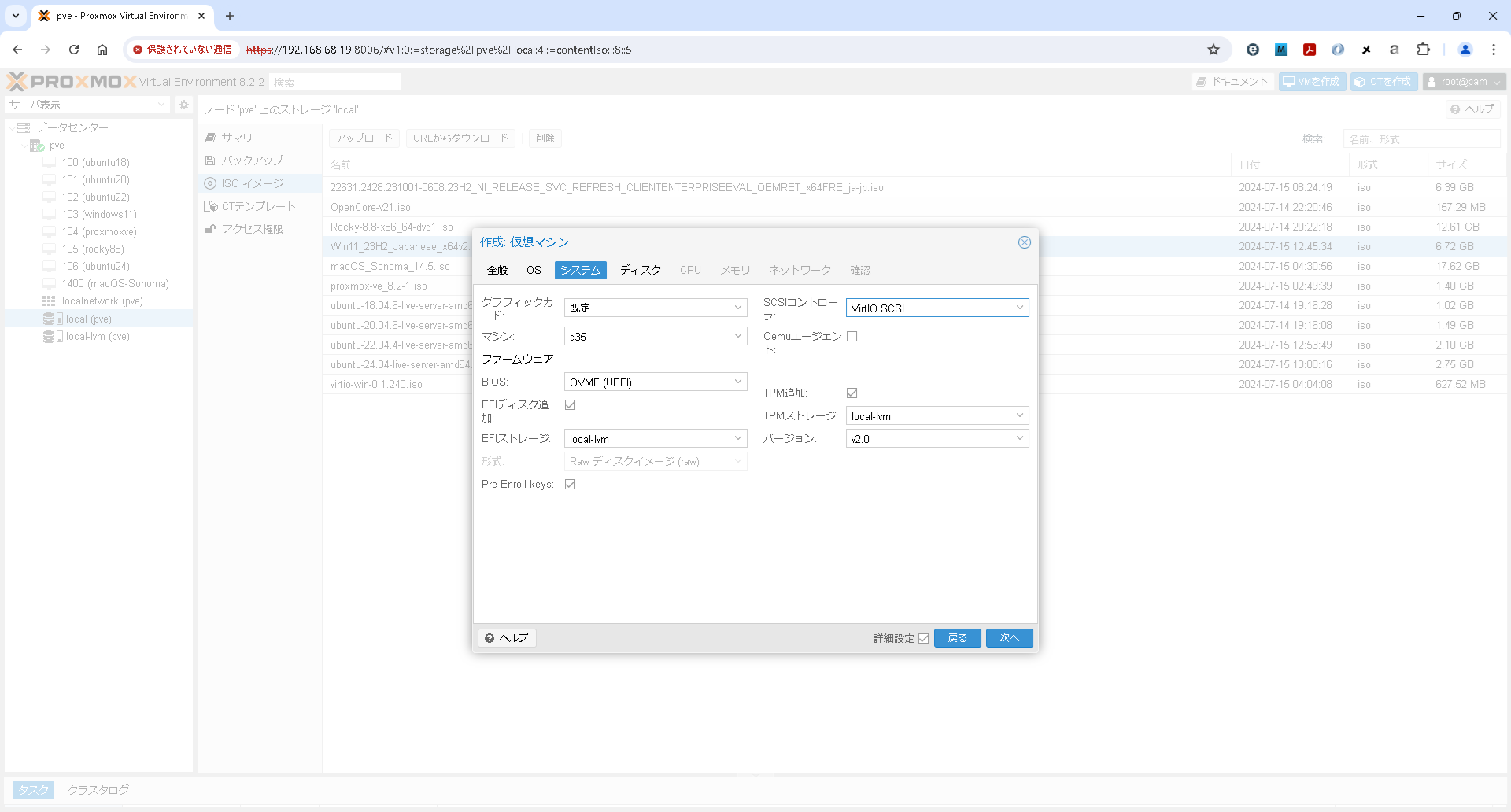1511x812 pixels.
Task: Toggle the Qemu Agent checkbox
Action: click(852, 337)
